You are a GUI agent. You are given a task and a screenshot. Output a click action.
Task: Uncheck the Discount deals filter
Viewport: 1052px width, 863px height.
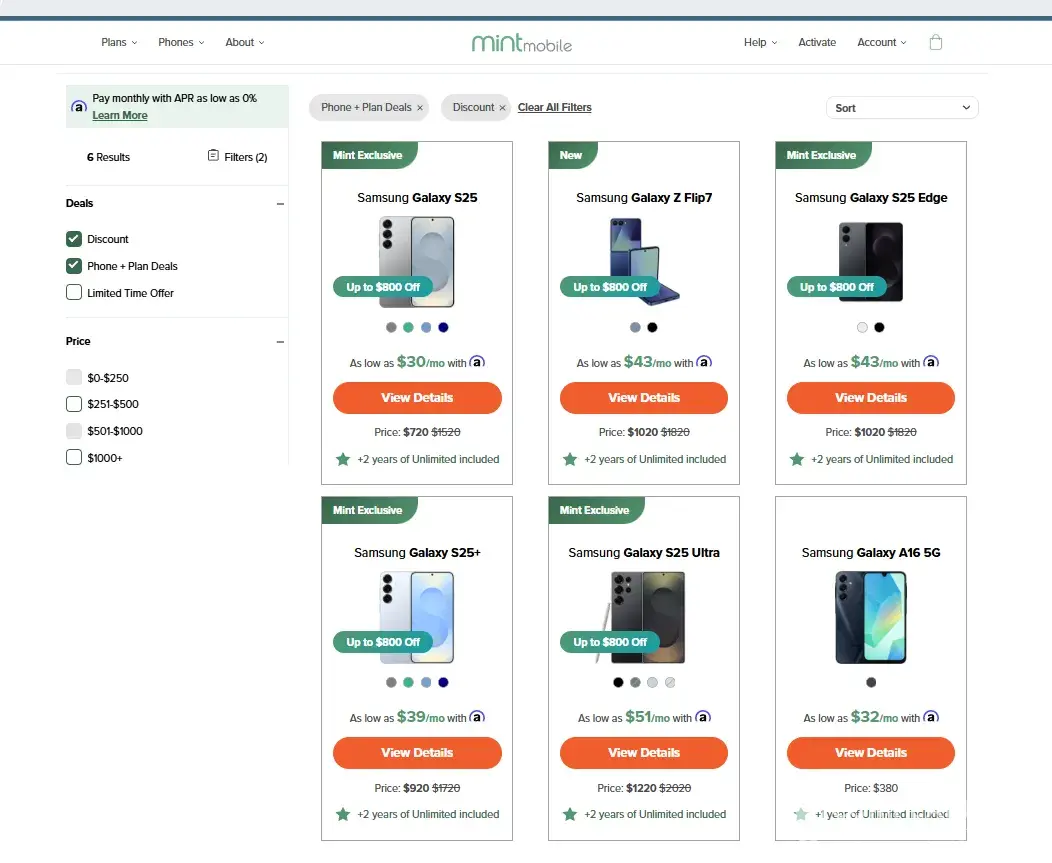pos(74,239)
